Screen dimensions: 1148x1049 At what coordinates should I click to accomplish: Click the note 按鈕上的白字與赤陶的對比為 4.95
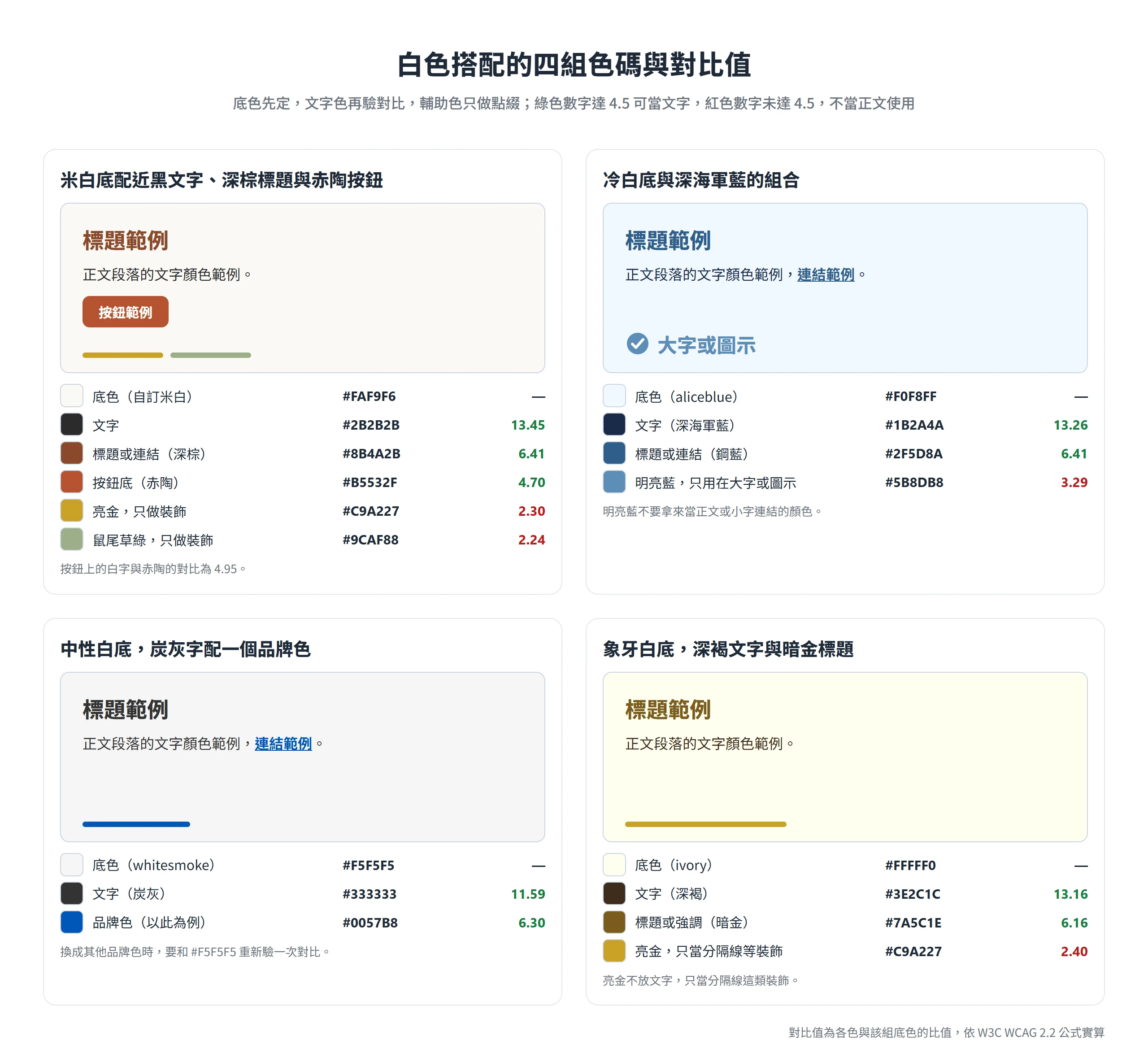(153, 568)
